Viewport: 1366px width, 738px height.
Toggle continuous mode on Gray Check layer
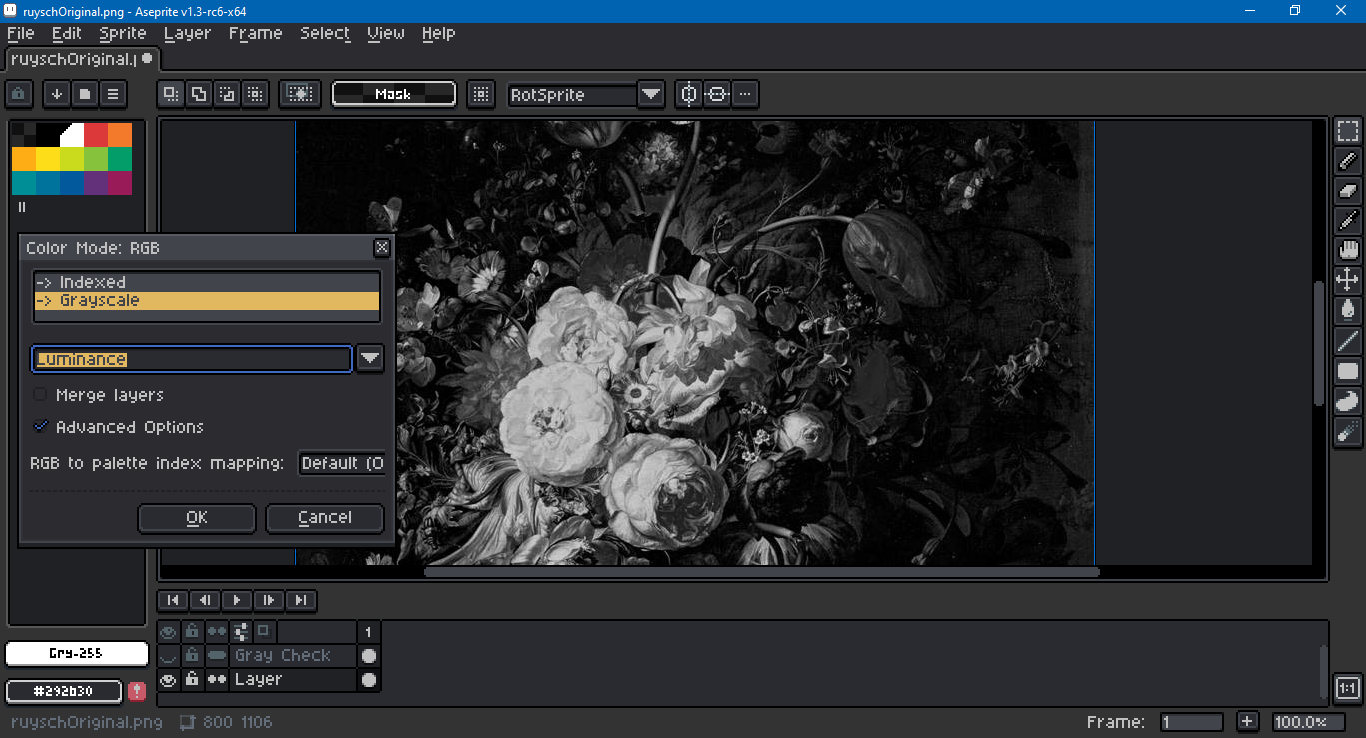(216, 656)
